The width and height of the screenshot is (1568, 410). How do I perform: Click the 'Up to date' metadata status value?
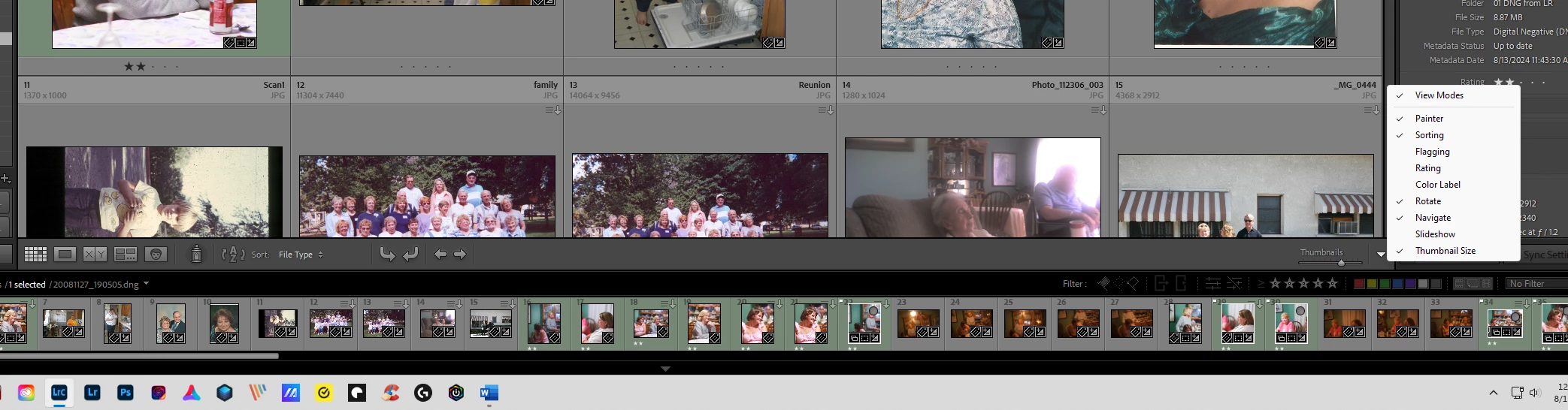coord(1512,46)
